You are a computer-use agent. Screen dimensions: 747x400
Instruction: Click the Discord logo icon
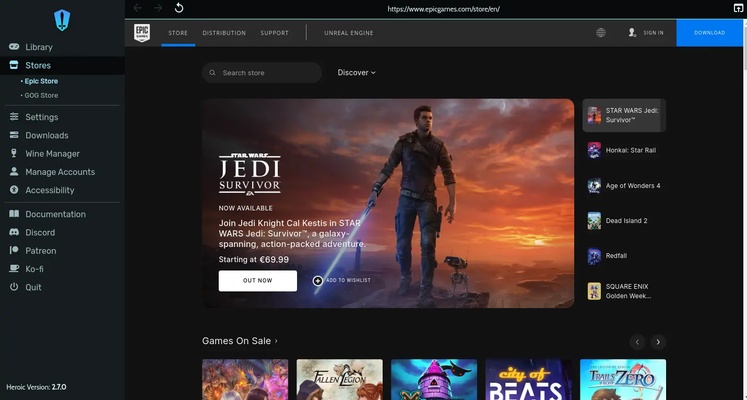click(x=14, y=232)
